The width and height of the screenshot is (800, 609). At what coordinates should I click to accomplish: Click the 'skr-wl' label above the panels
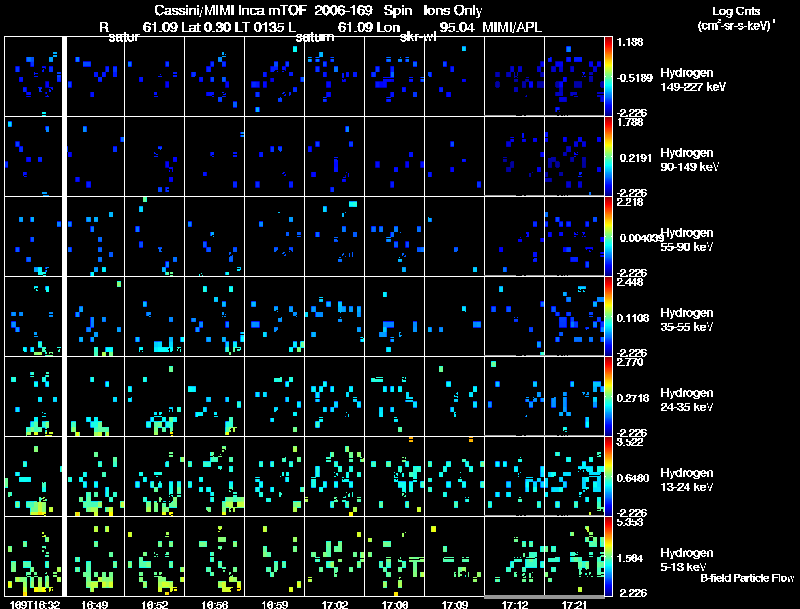tap(418, 37)
